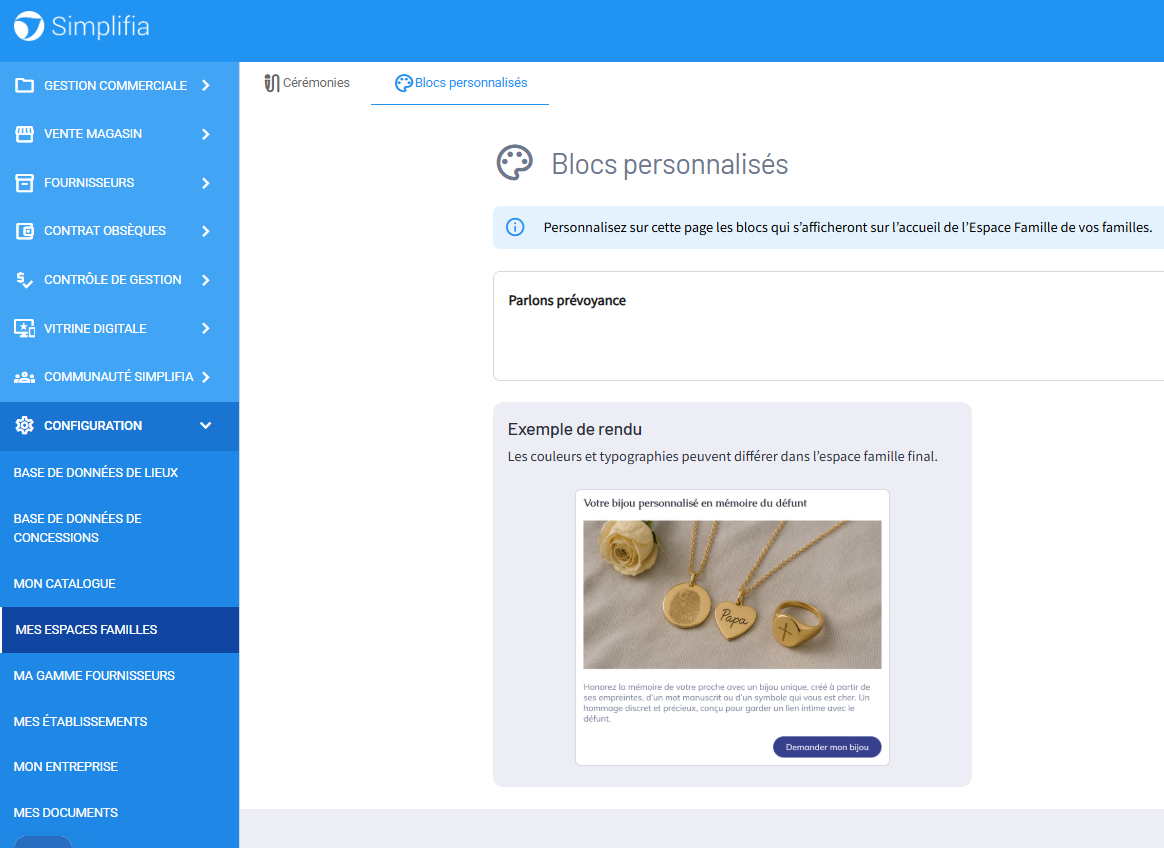The height and width of the screenshot is (848, 1164).
Task: Select the Blocs personnalisés tab
Action: coord(461,83)
